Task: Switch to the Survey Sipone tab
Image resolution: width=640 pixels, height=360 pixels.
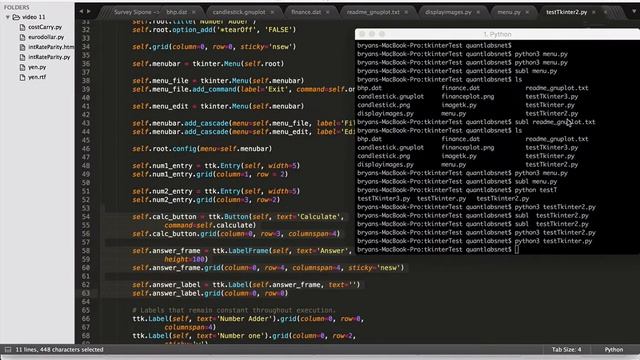Action: click(136, 12)
